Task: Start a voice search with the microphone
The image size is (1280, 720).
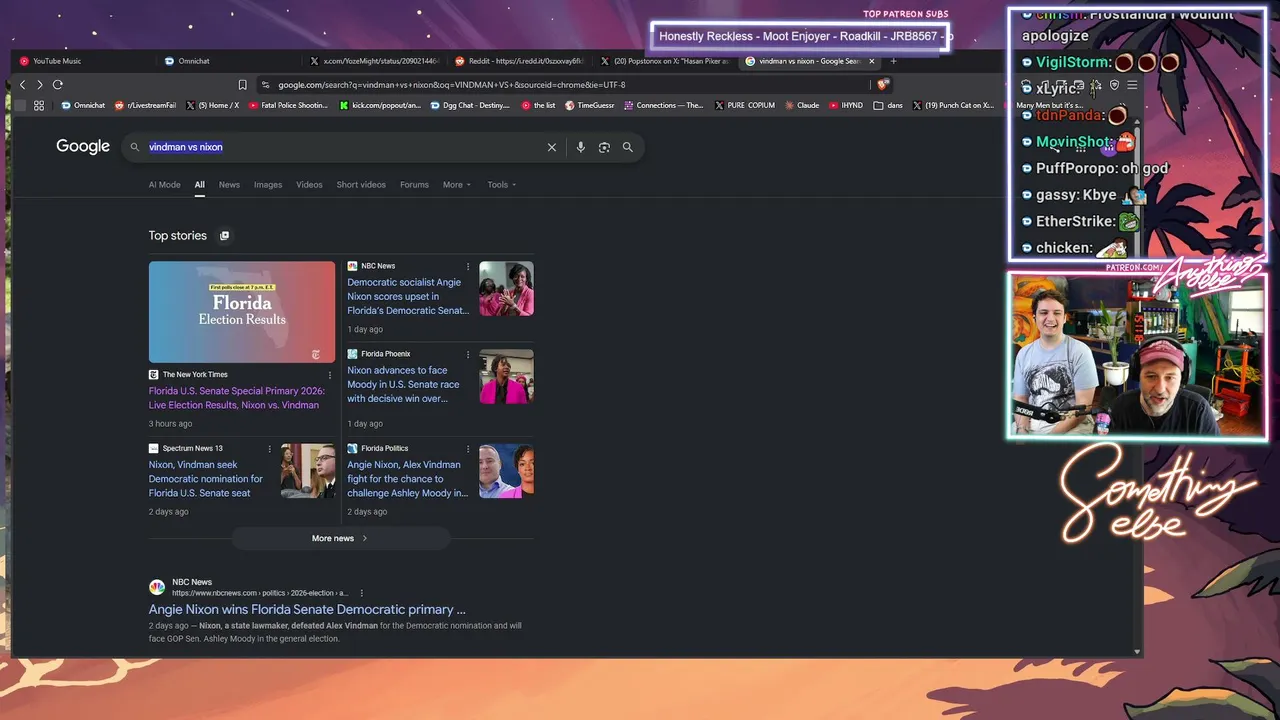Action: coord(580,147)
